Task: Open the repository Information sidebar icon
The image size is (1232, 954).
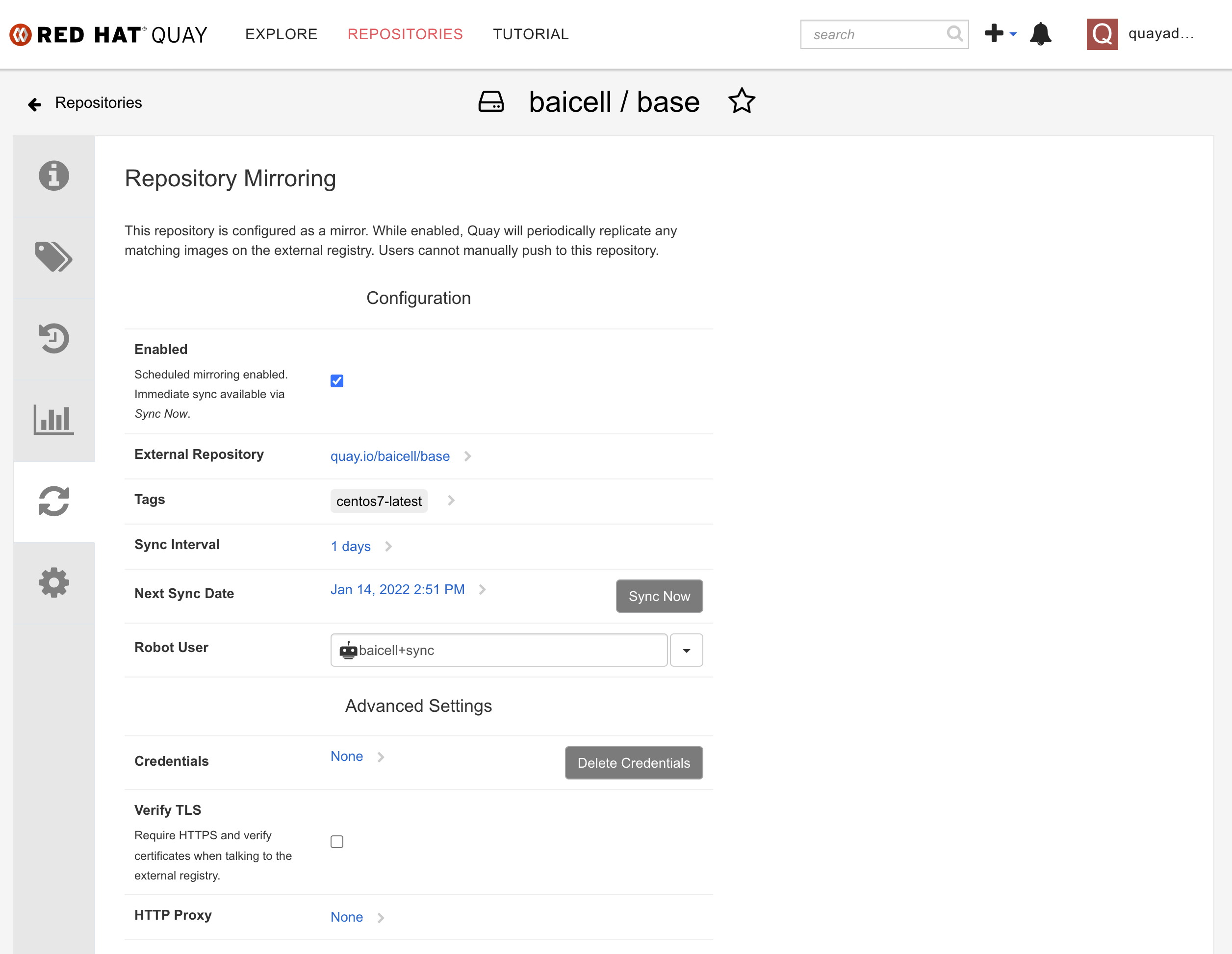Action: [53, 176]
